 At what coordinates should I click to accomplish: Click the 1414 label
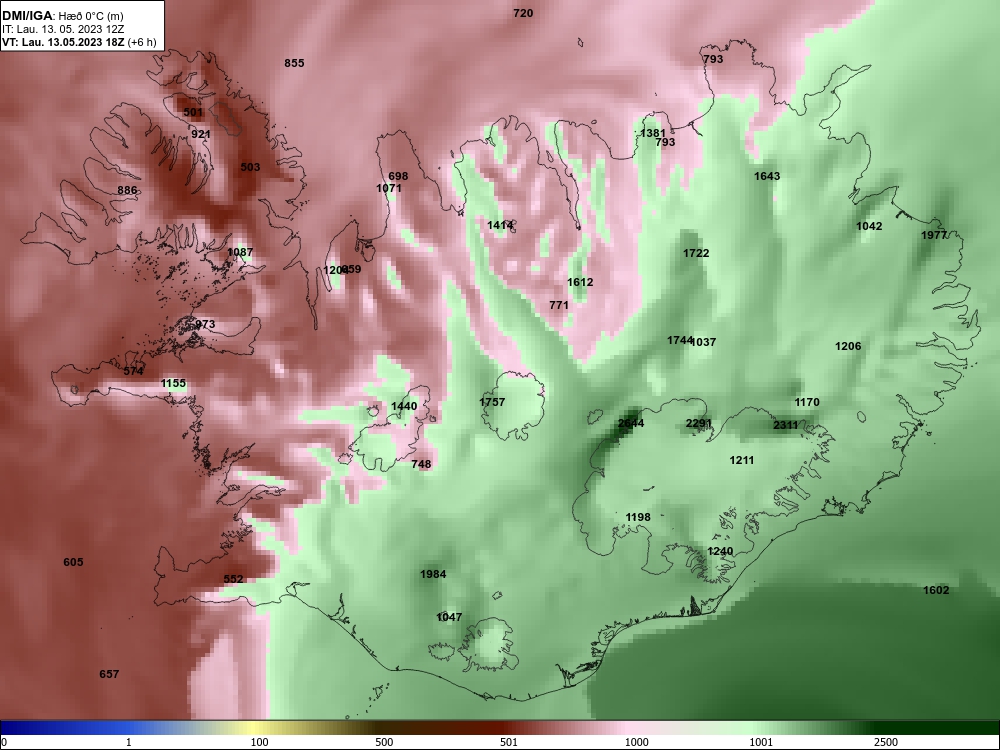tap(500, 224)
